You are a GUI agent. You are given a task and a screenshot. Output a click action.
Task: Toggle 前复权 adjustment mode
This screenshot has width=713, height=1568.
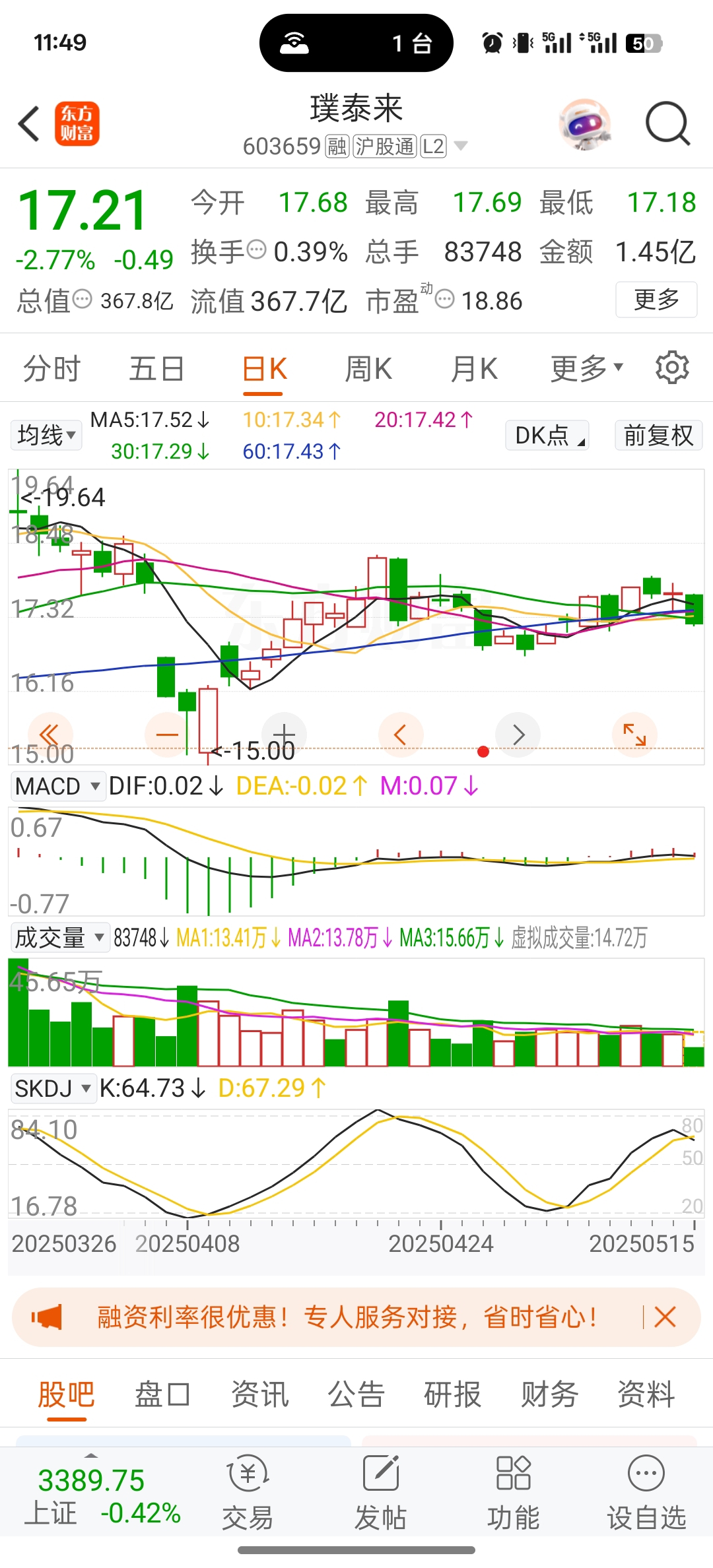pyautogui.click(x=659, y=436)
